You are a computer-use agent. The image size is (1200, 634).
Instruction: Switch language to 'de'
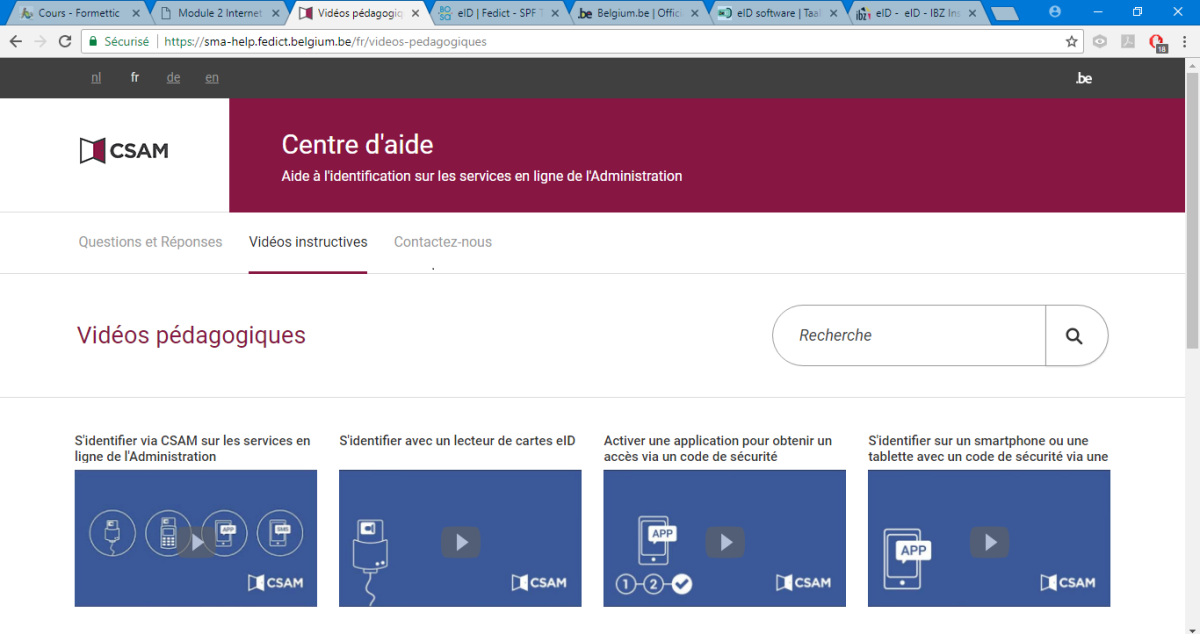(173, 78)
